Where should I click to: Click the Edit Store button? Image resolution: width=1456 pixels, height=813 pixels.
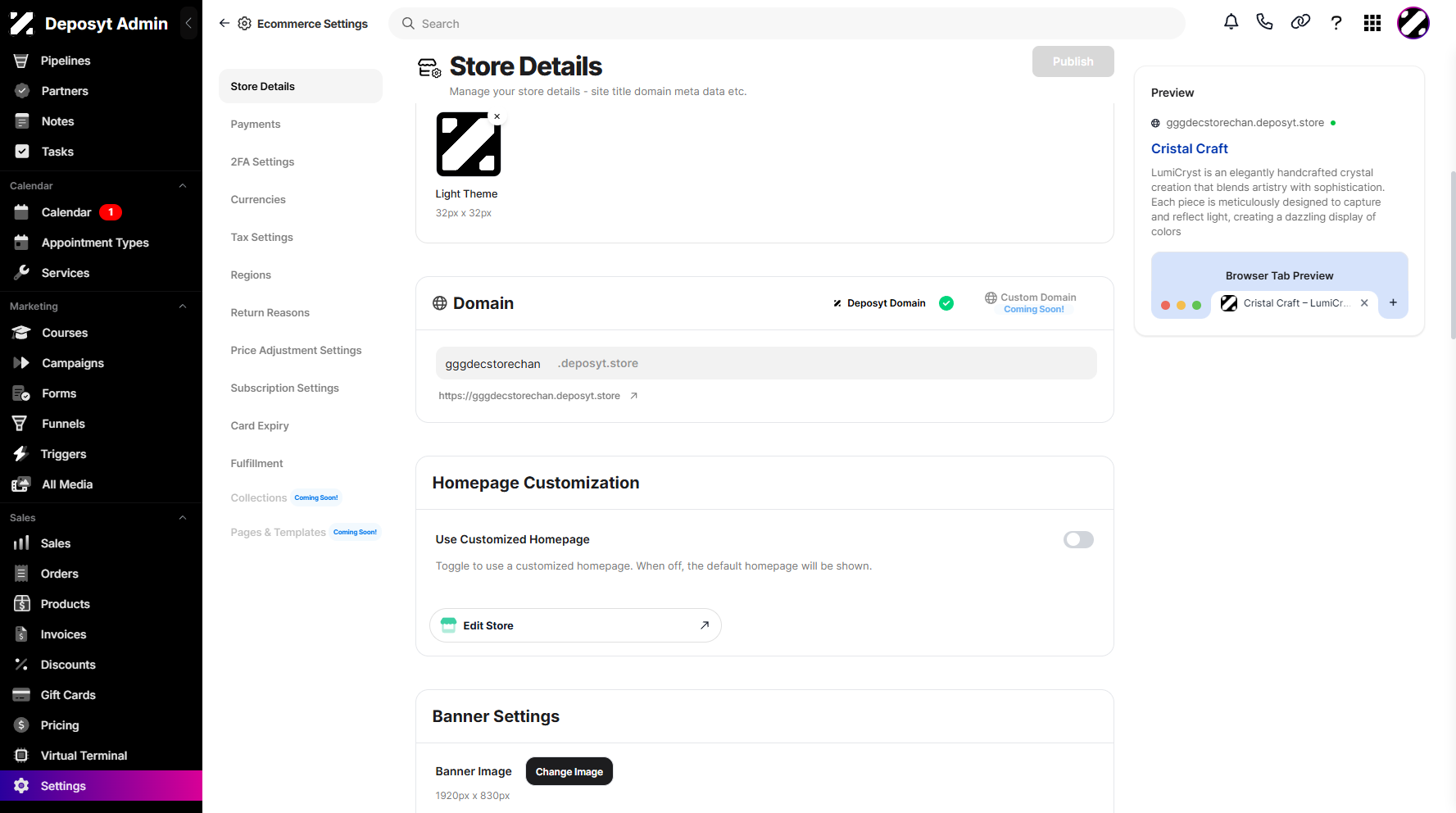[x=575, y=625]
